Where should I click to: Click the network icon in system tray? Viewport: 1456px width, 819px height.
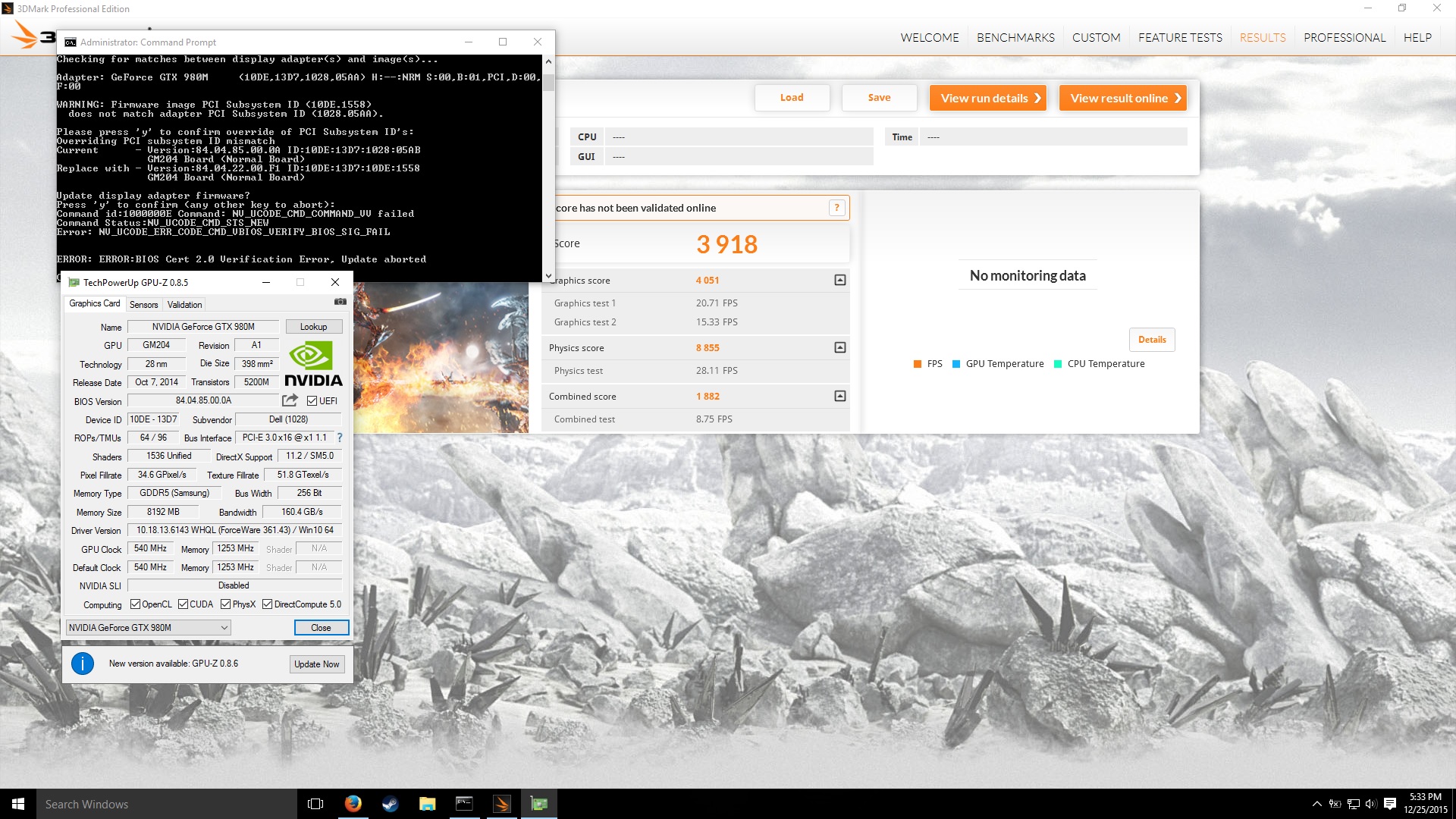(1354, 804)
